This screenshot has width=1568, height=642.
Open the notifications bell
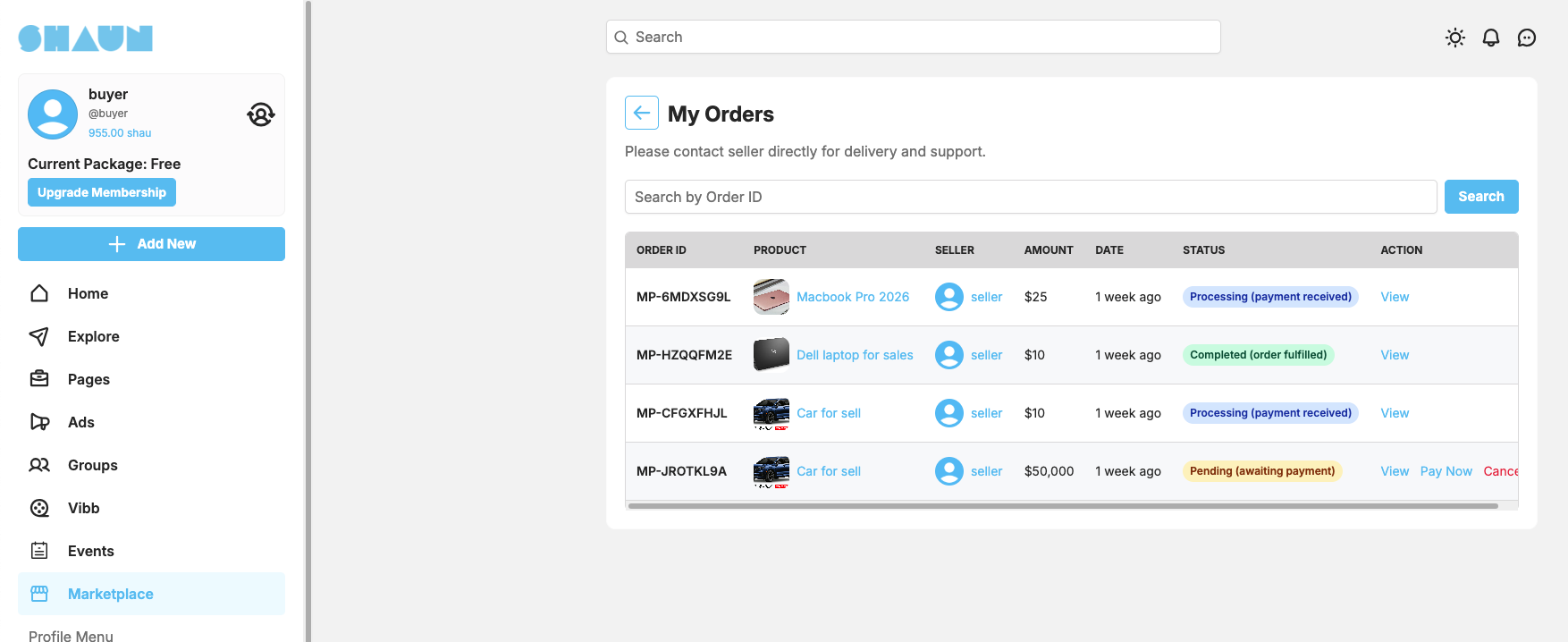[x=1491, y=38]
